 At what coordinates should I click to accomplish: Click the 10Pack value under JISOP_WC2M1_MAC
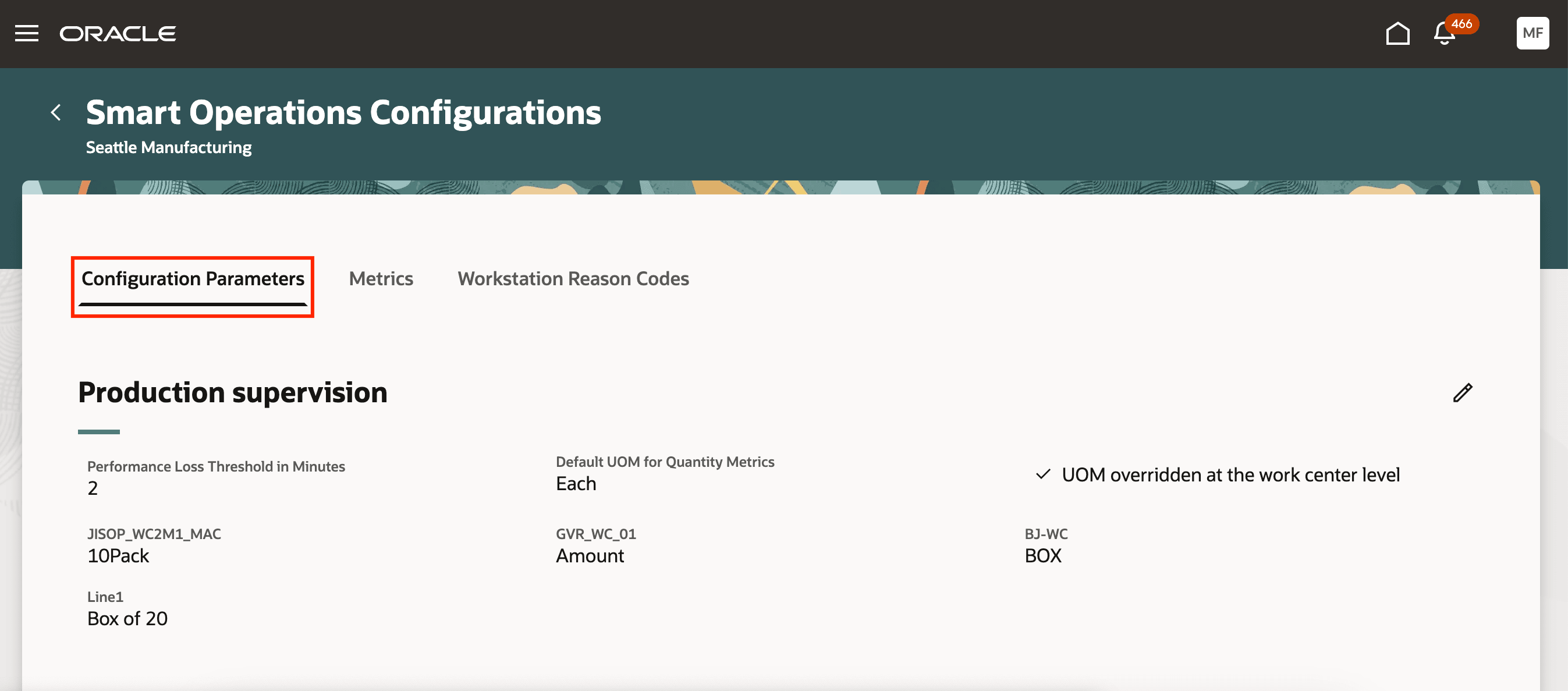tap(118, 556)
